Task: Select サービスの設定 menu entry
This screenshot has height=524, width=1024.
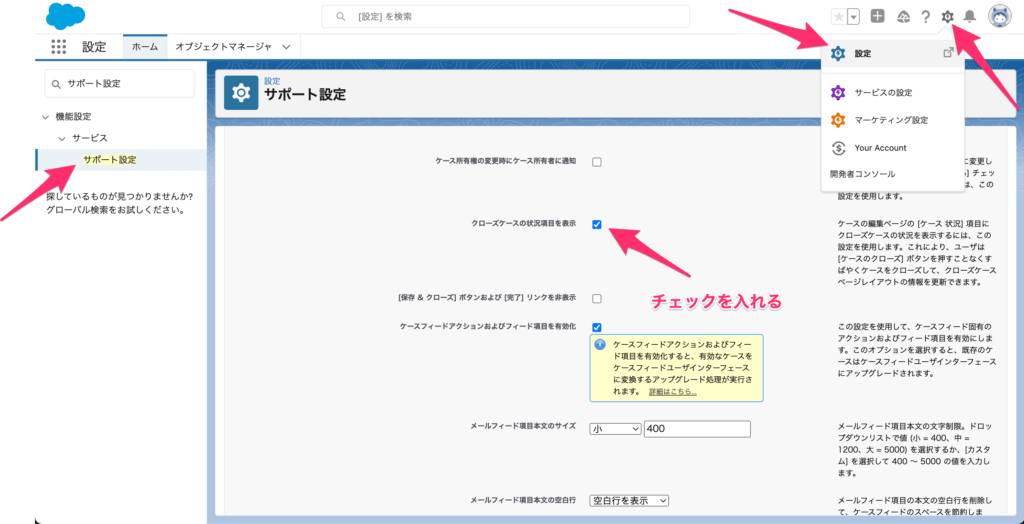Action: point(893,93)
